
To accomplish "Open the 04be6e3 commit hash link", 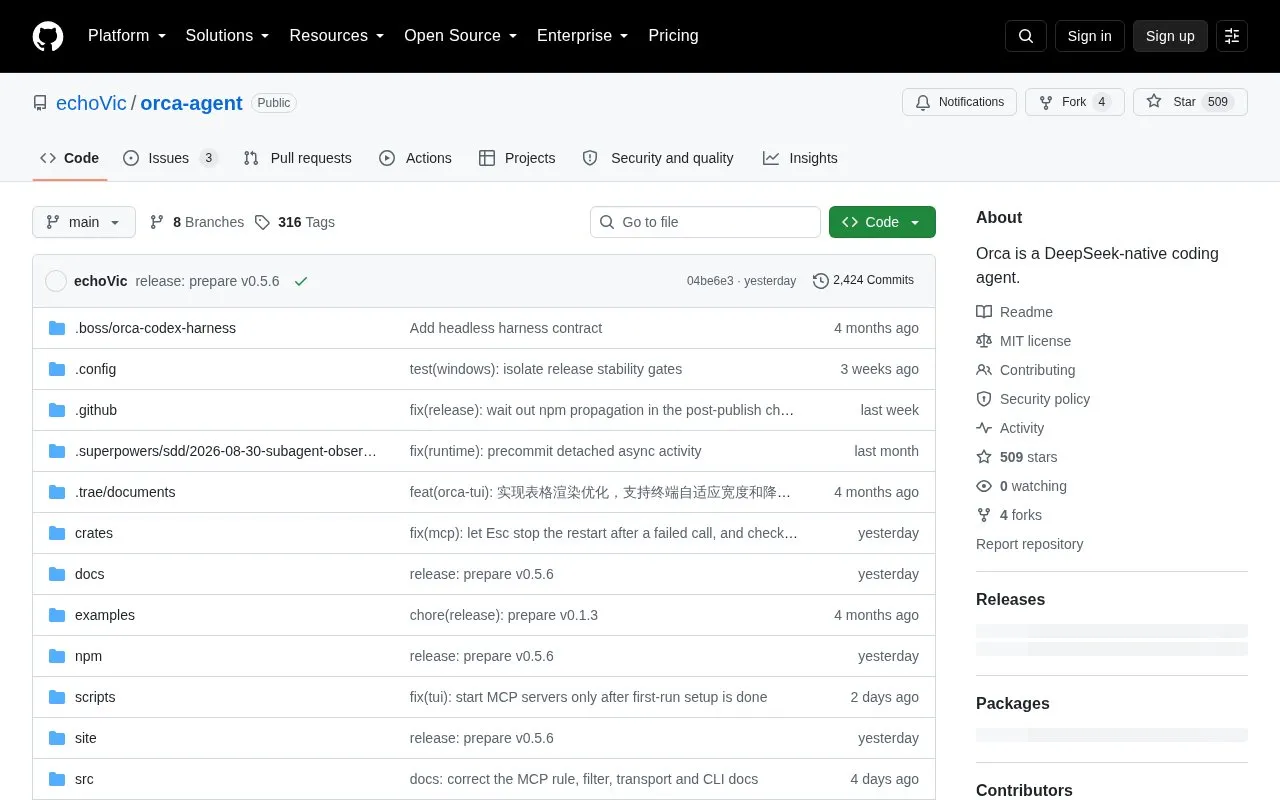I will 710,281.
